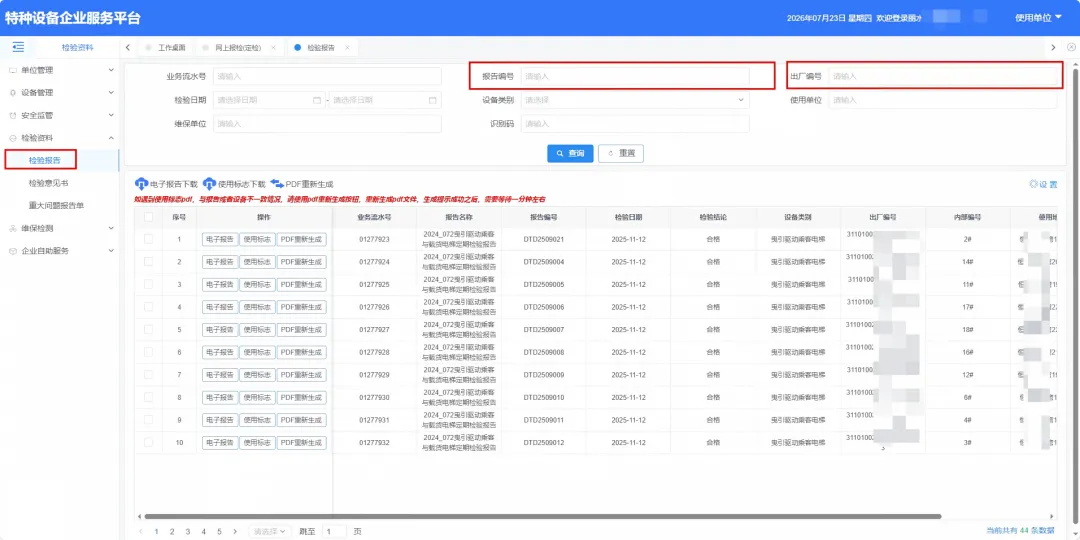The image size is (1080, 540).
Task: Click serial number 01277932 cell
Action: (375, 443)
